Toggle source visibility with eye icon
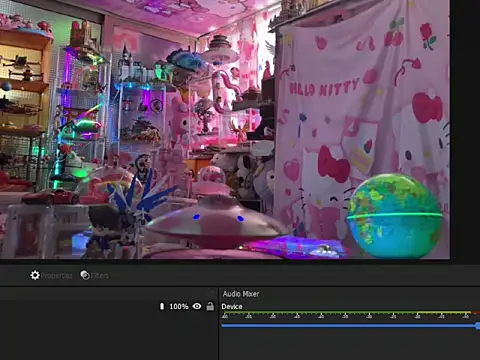Viewport: 480px width, 360px height. [x=197, y=306]
